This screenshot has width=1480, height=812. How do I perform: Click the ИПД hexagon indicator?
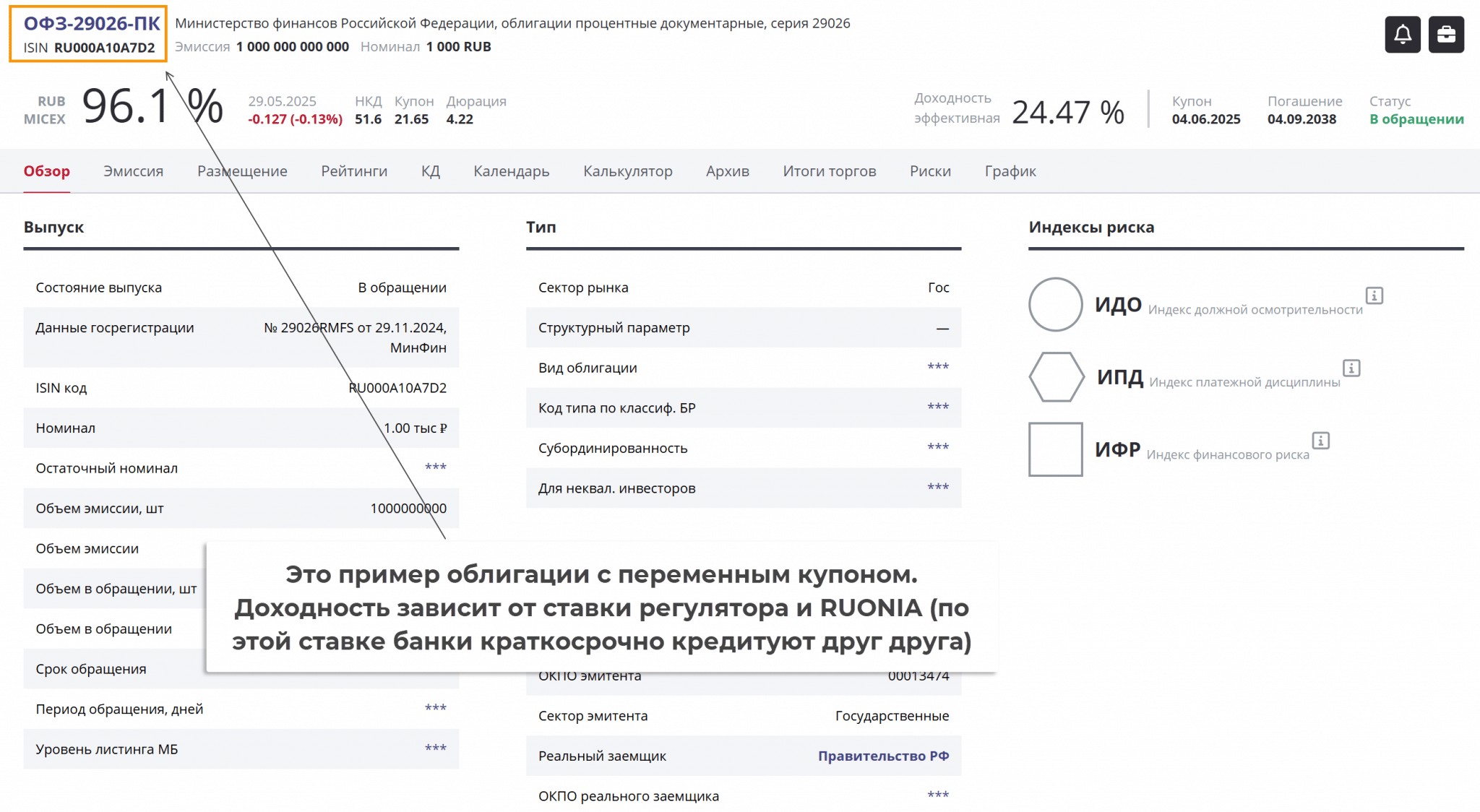pos(1056,376)
